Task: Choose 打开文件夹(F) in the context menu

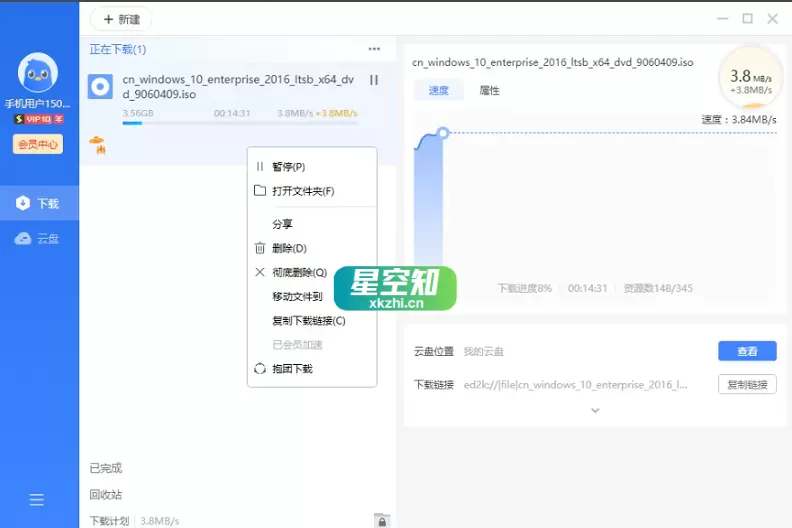Action: point(312,191)
